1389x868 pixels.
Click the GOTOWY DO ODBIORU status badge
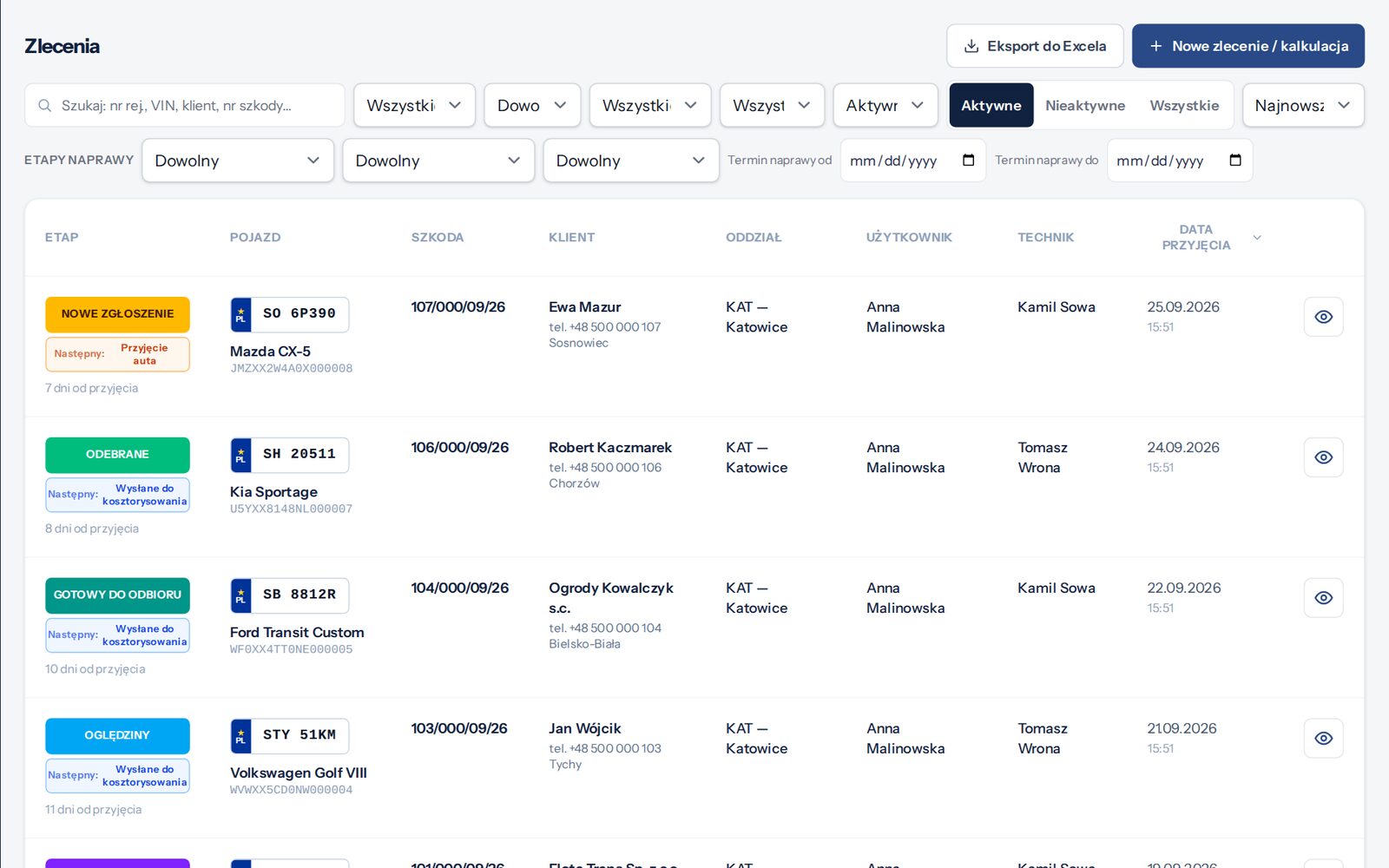117,595
